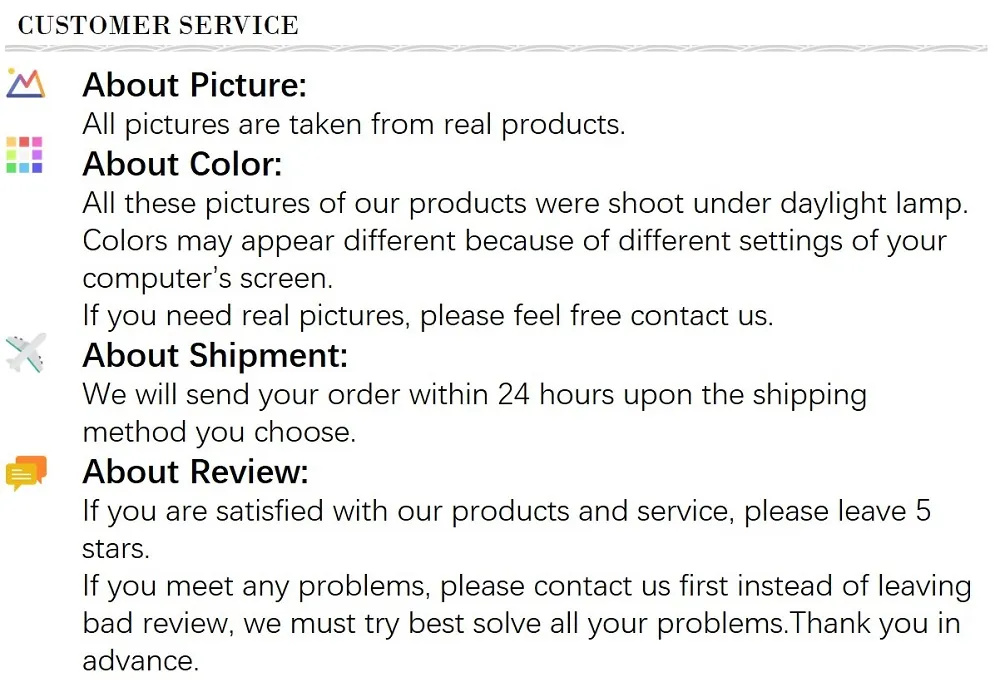Click the sentence about shooting under daylight lamp
Screen dimensions: 1000x697
tap(526, 204)
